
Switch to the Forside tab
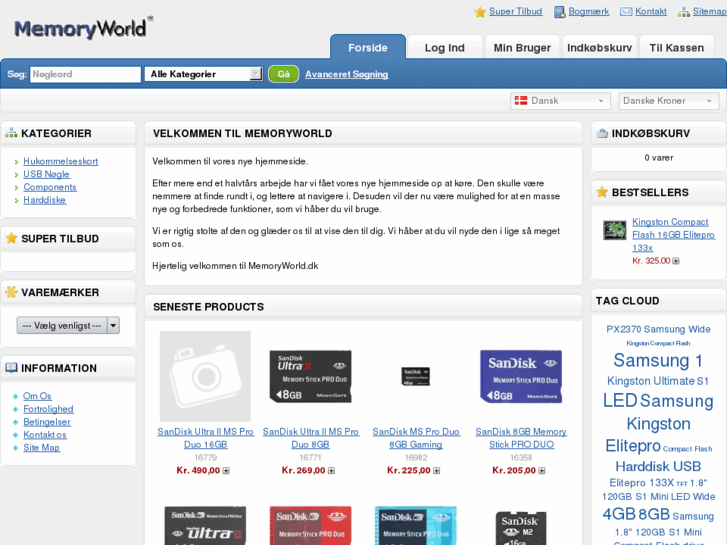point(368,47)
